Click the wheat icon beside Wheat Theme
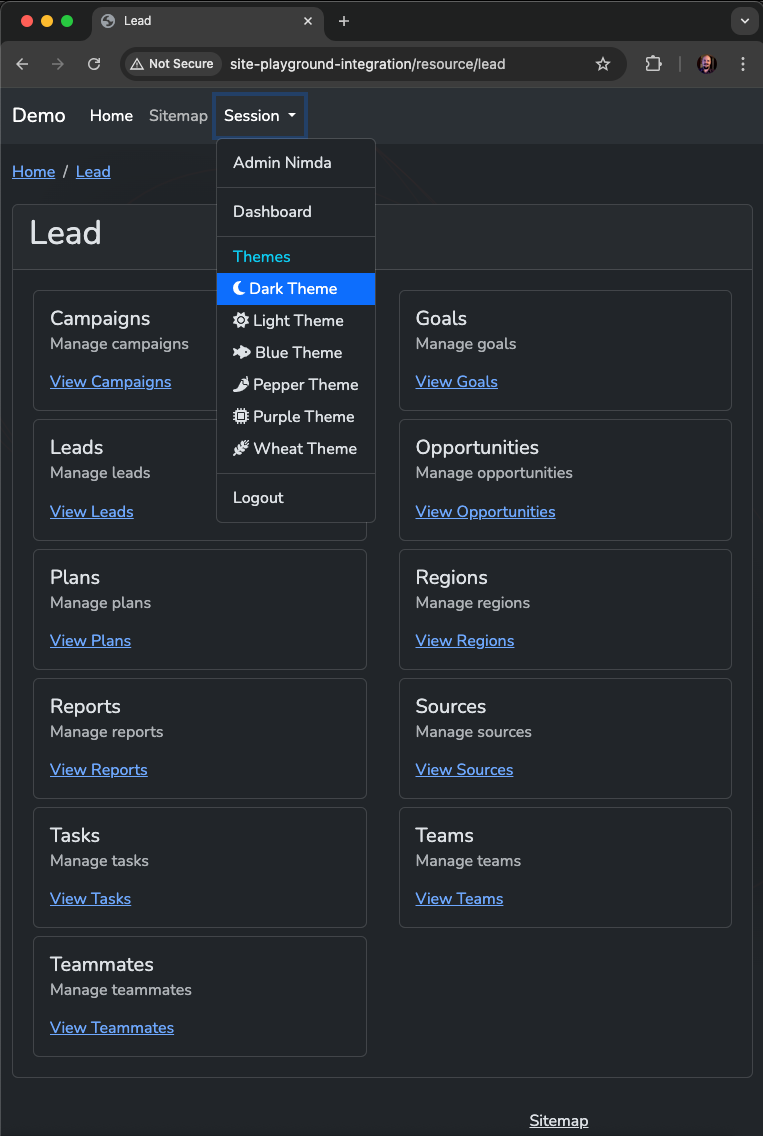This screenshot has height=1136, width=763. pos(241,449)
